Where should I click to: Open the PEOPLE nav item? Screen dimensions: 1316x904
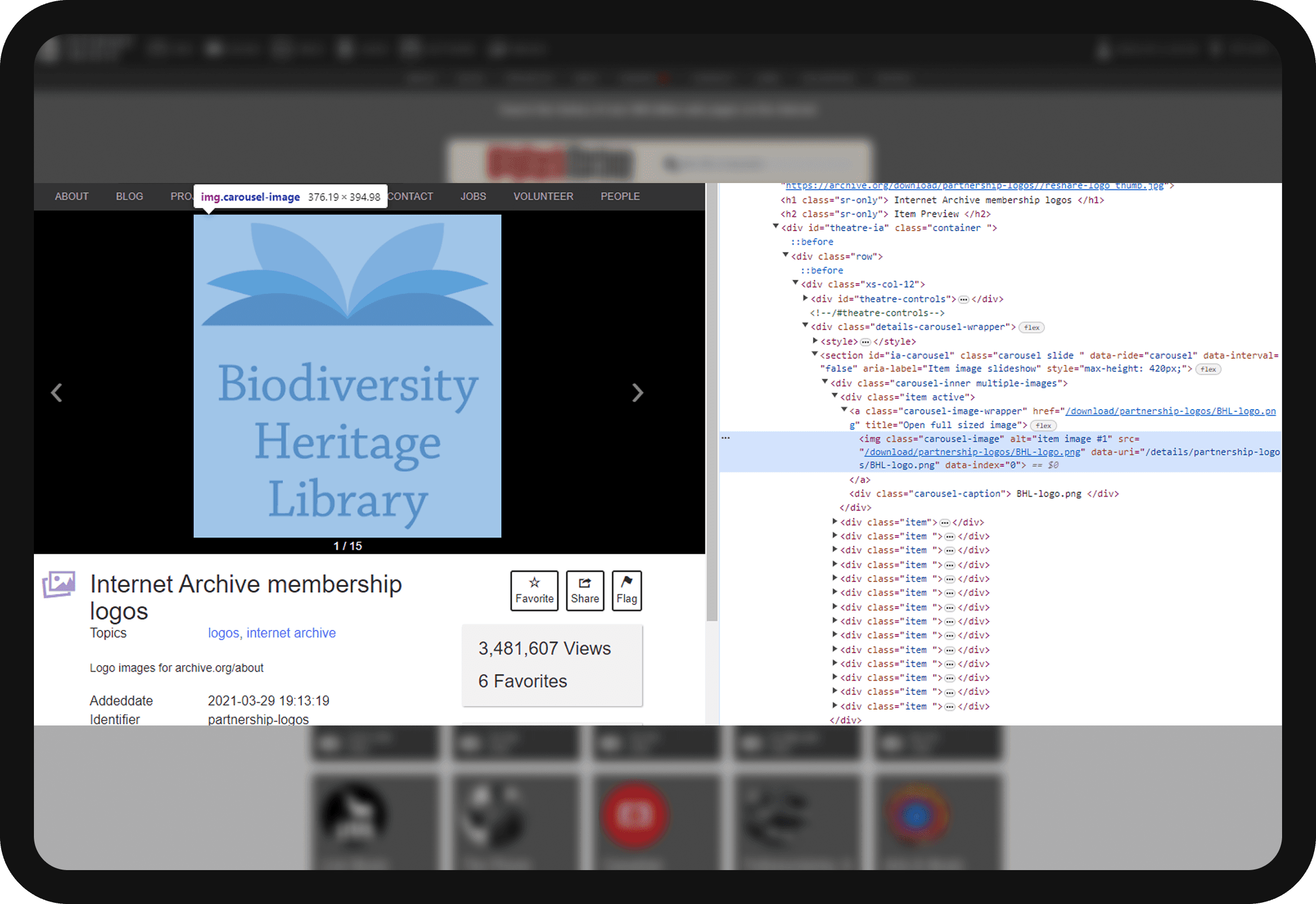click(621, 197)
